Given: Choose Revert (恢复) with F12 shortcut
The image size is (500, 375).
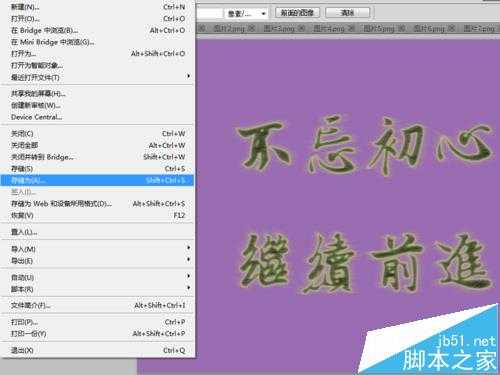Looking at the screenshot, I should [97, 215].
